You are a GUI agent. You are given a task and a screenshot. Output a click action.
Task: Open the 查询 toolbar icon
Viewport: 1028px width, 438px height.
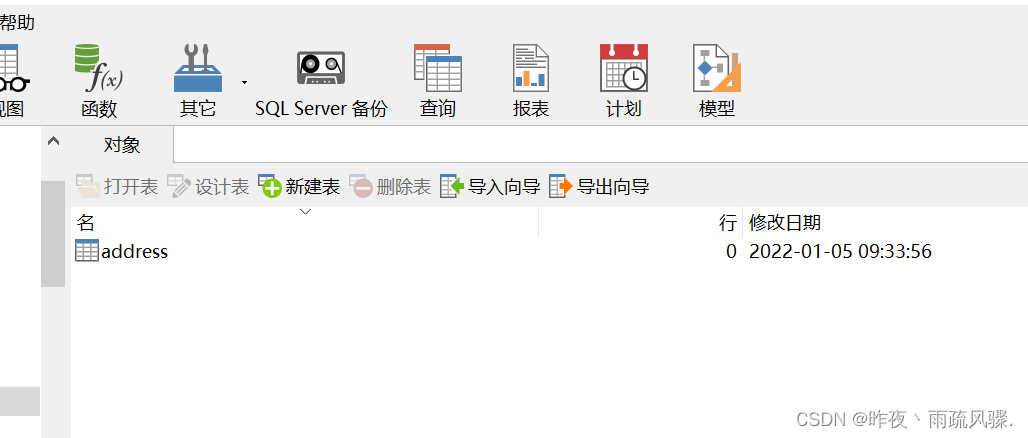(438, 81)
